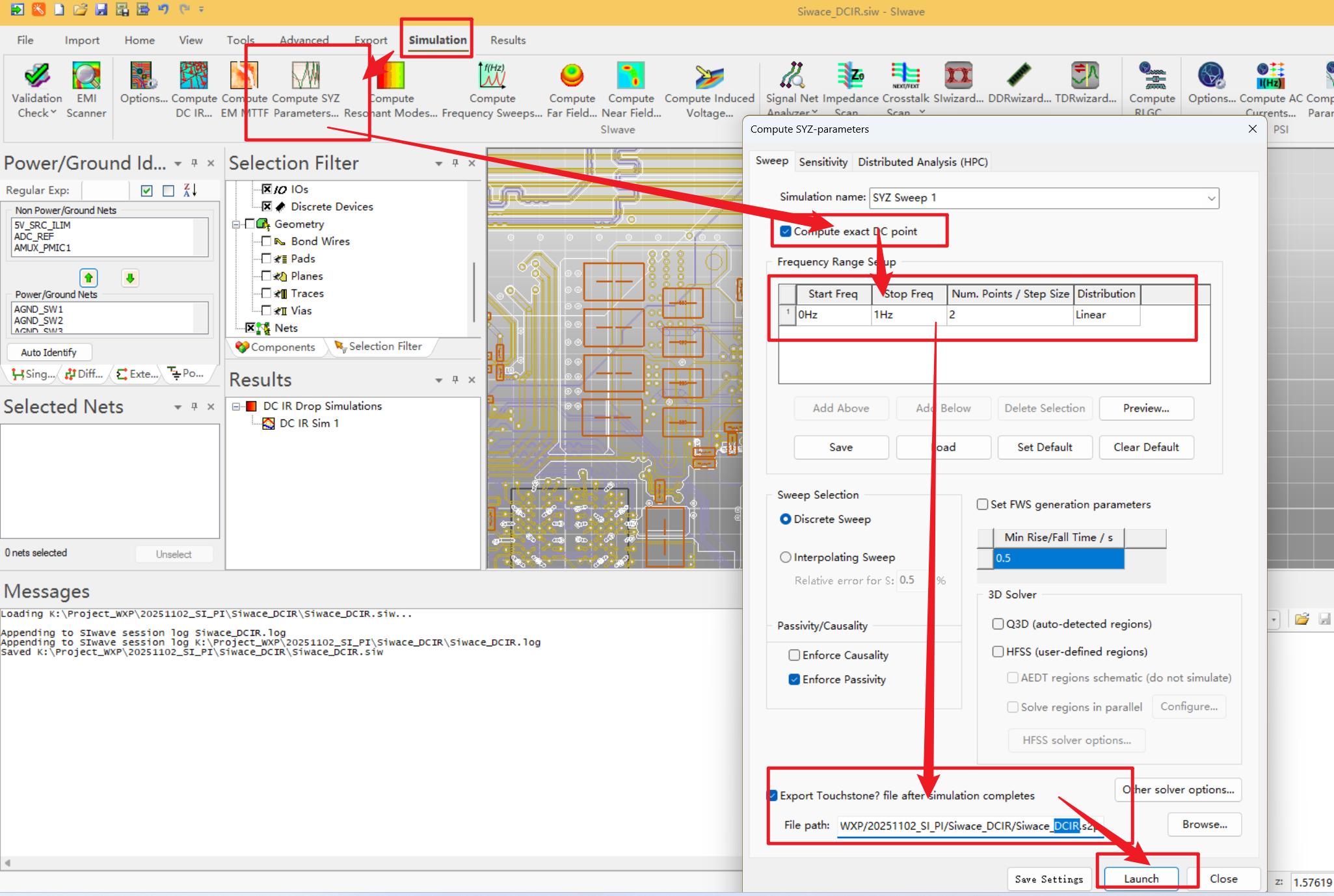Open the Results ribbon tab
1334x896 pixels.
point(507,40)
